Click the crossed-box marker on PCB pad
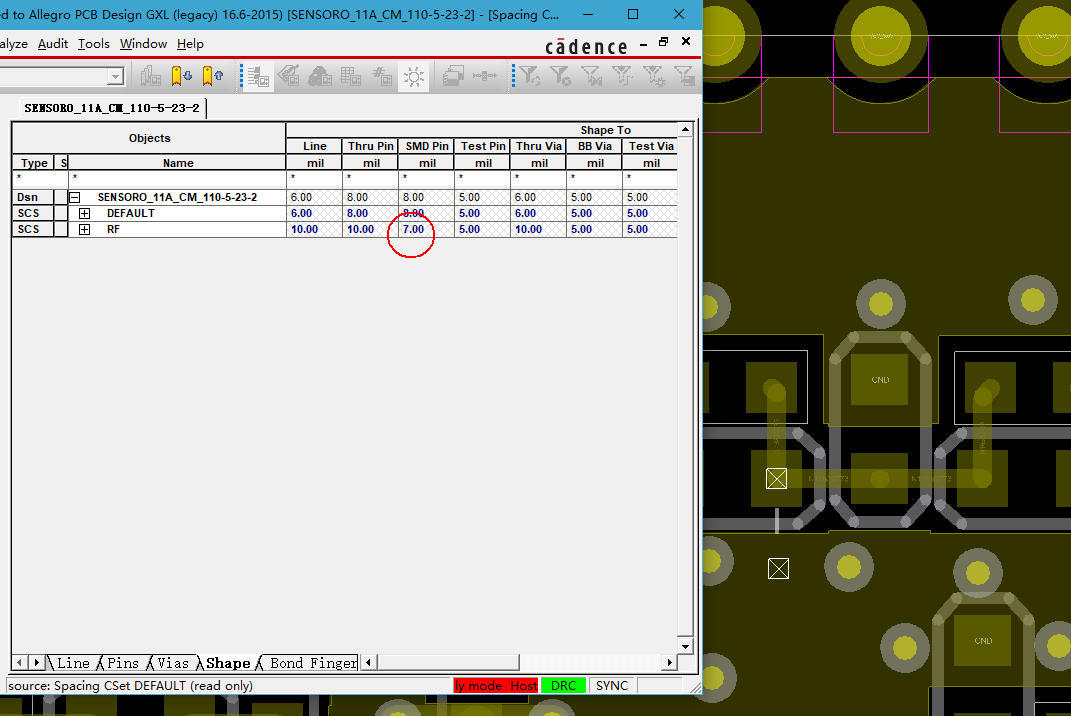Viewport: 1071px width, 716px height. point(776,478)
